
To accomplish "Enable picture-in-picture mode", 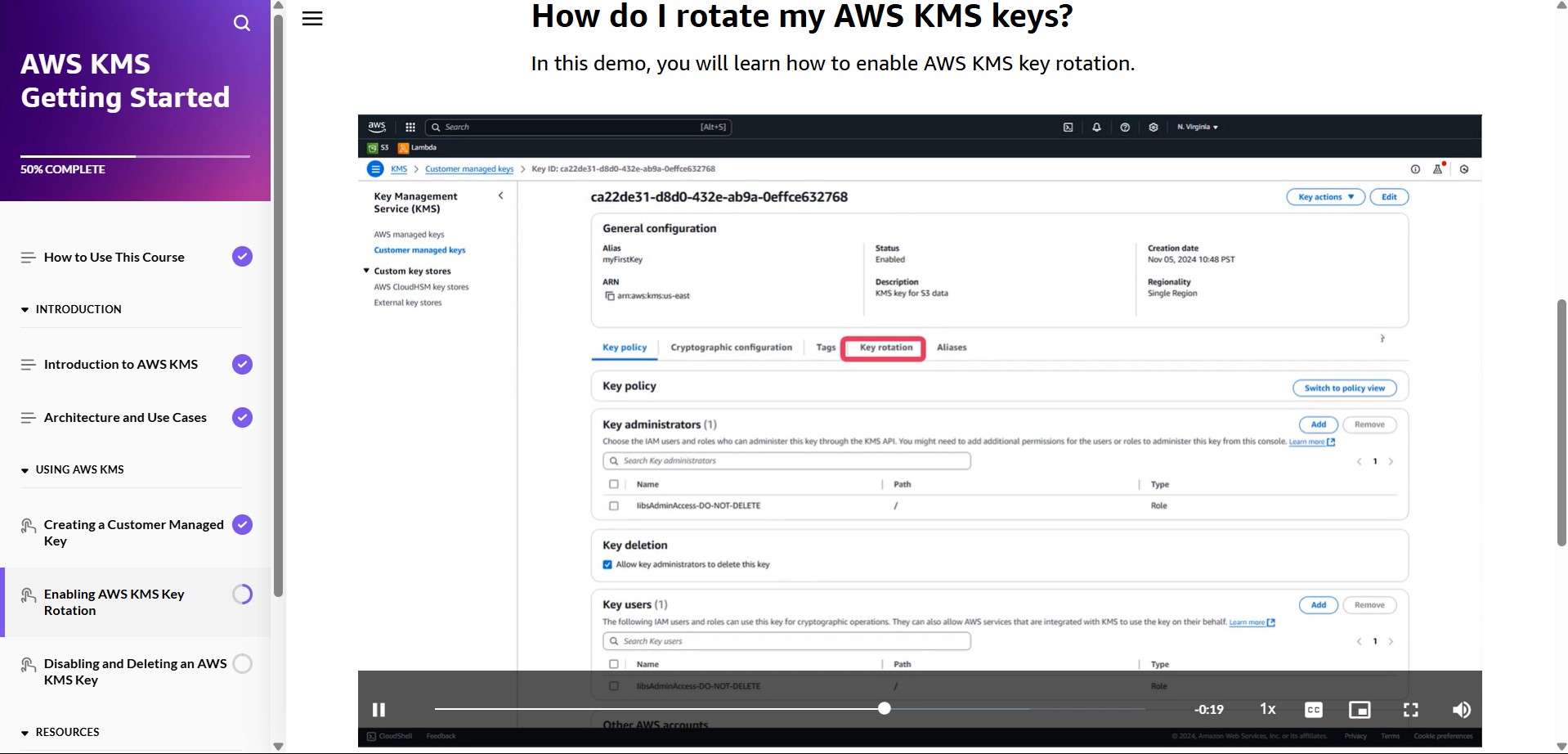I will point(1359,710).
